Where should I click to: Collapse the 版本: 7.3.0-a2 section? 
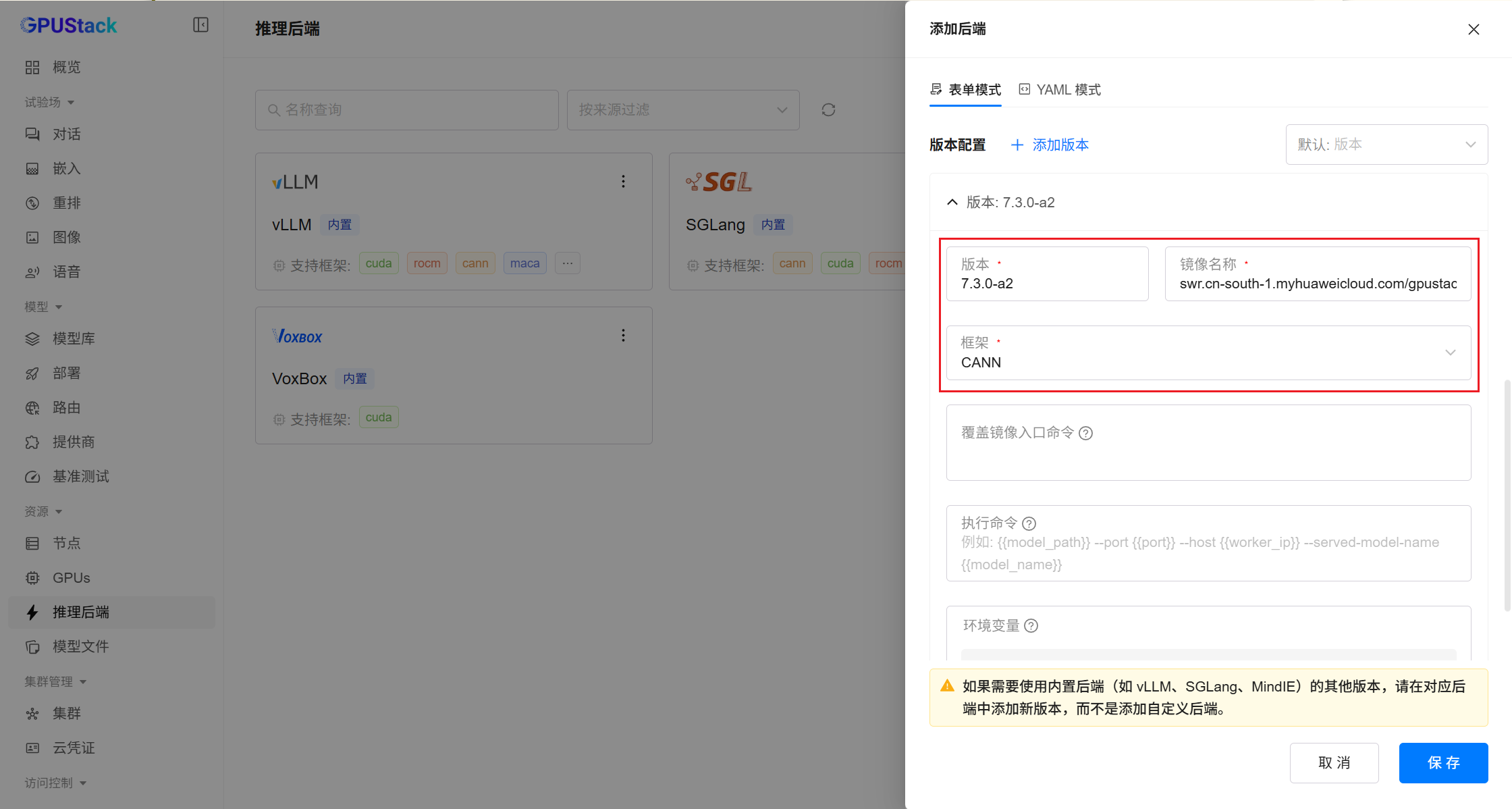pos(952,202)
